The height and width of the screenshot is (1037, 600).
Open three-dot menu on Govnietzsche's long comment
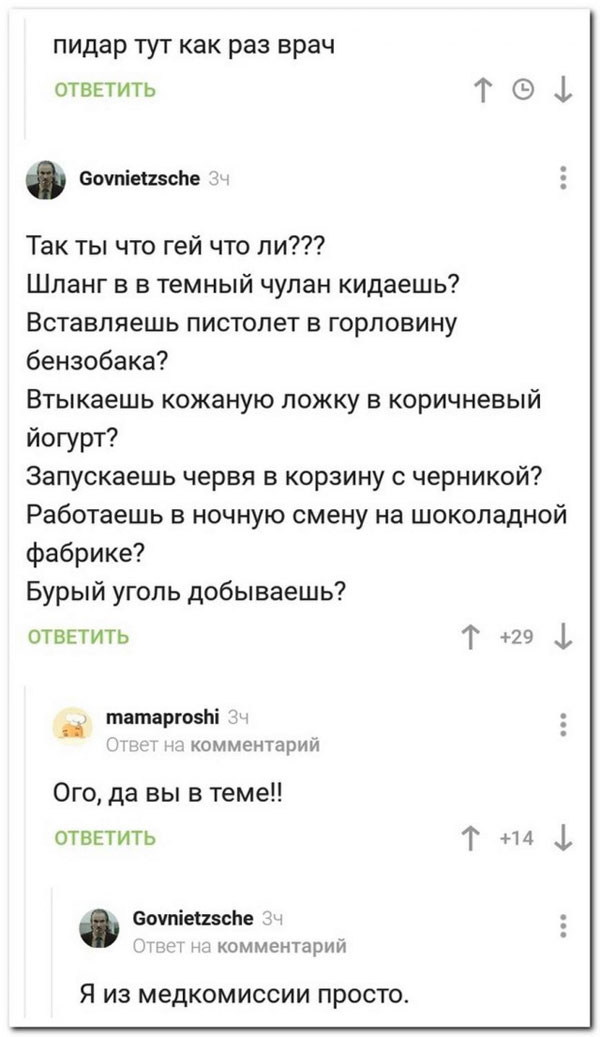tap(563, 178)
